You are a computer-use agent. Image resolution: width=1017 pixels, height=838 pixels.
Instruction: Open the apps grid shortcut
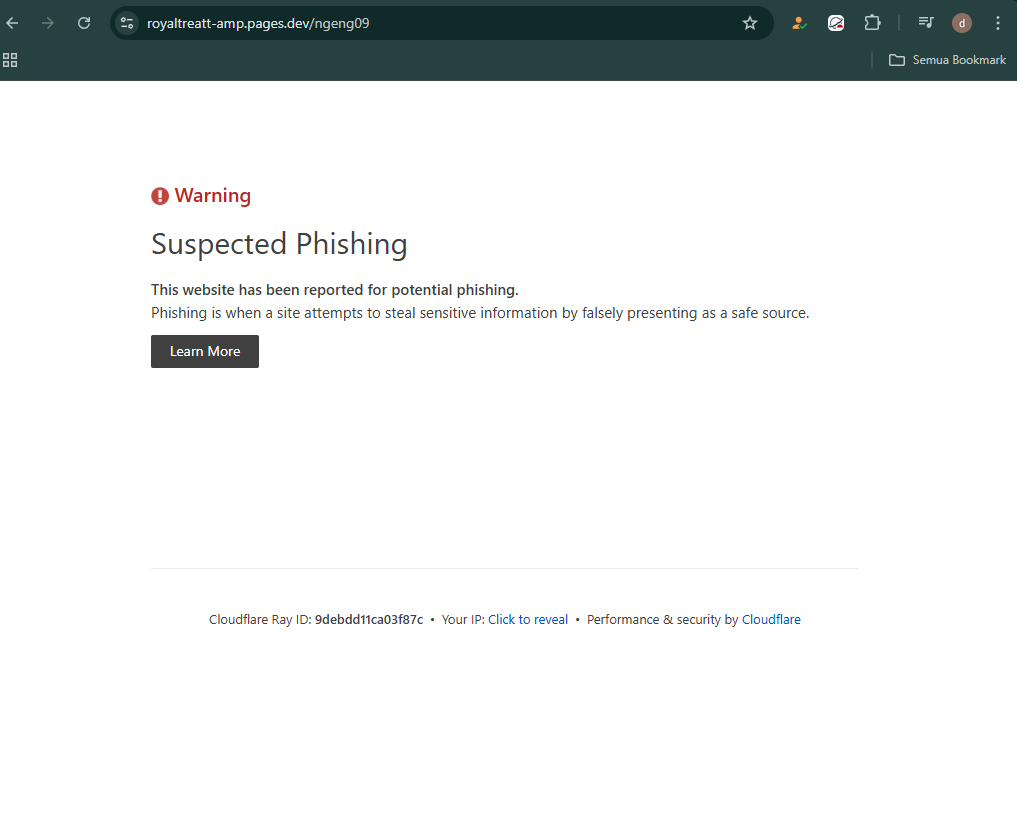pyautogui.click(x=10, y=60)
